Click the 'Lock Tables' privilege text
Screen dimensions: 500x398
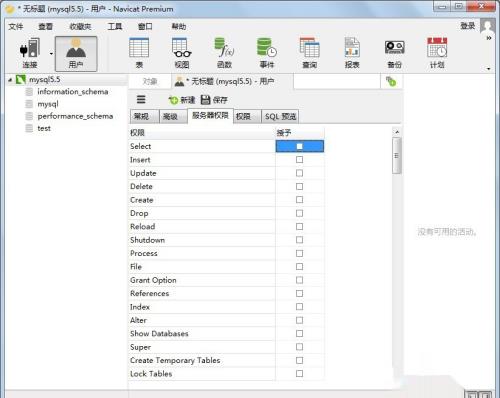click(151, 374)
